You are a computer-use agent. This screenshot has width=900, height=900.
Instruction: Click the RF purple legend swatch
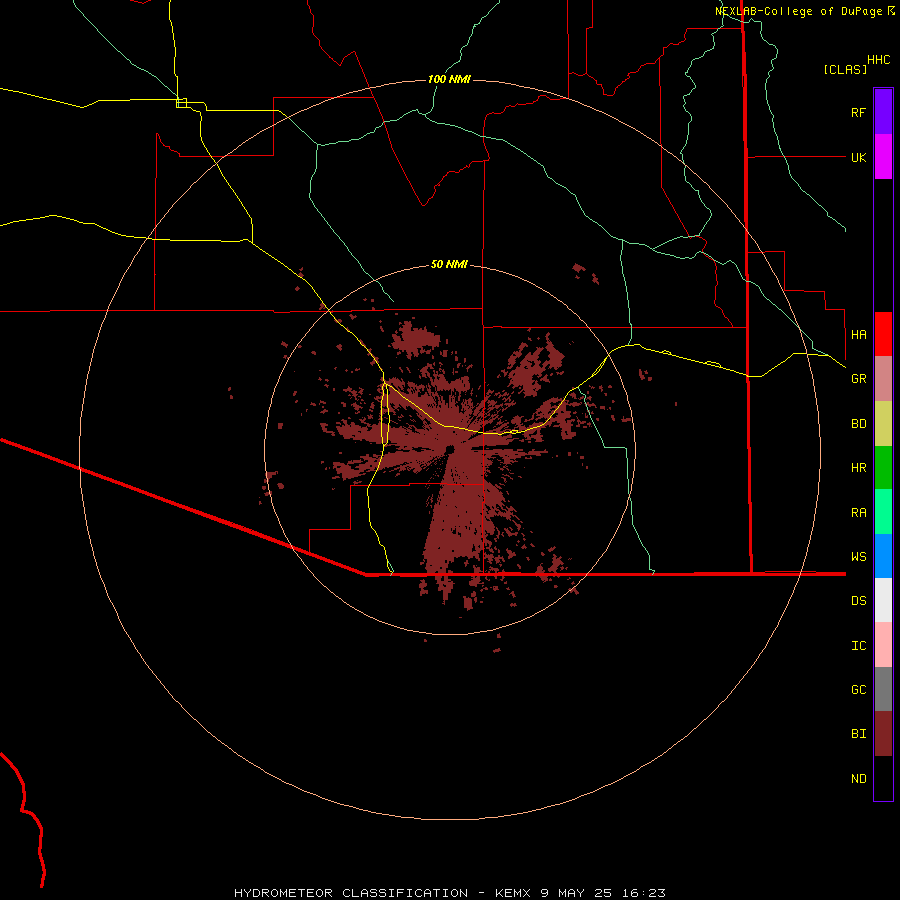point(883,112)
